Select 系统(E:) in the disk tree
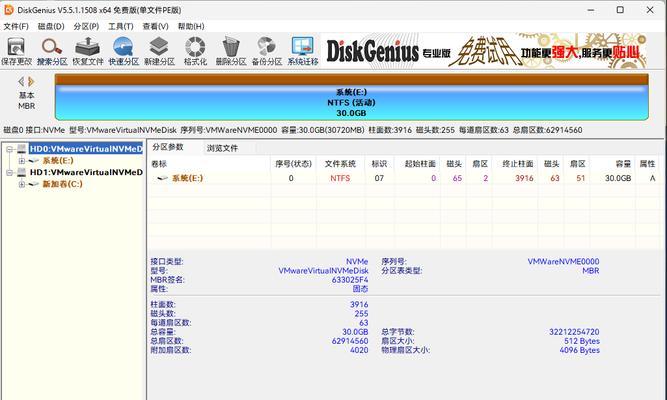 pos(58,161)
